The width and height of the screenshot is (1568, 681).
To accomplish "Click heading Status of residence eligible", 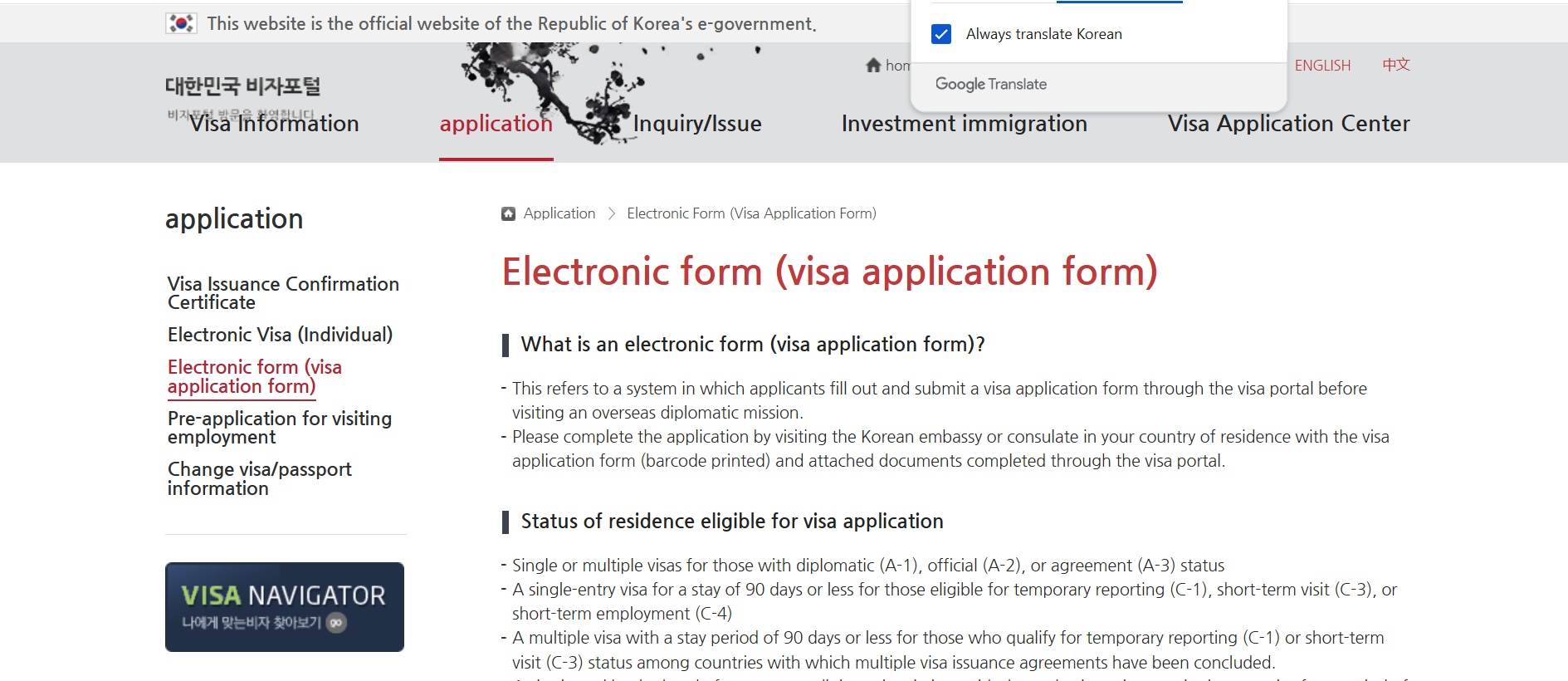I will 732,522.
